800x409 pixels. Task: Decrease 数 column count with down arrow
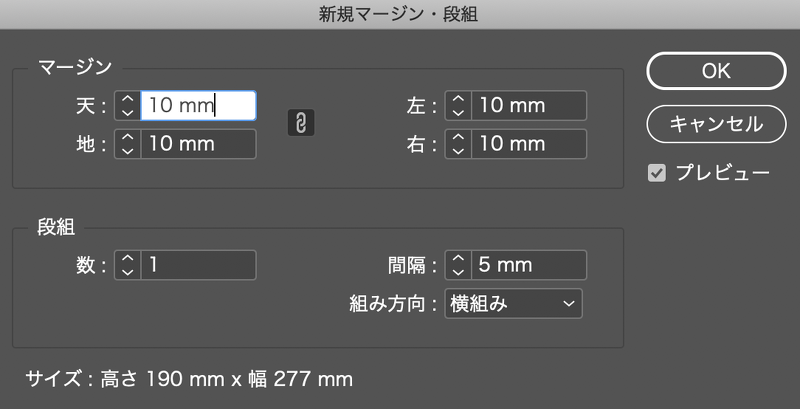tap(127, 272)
